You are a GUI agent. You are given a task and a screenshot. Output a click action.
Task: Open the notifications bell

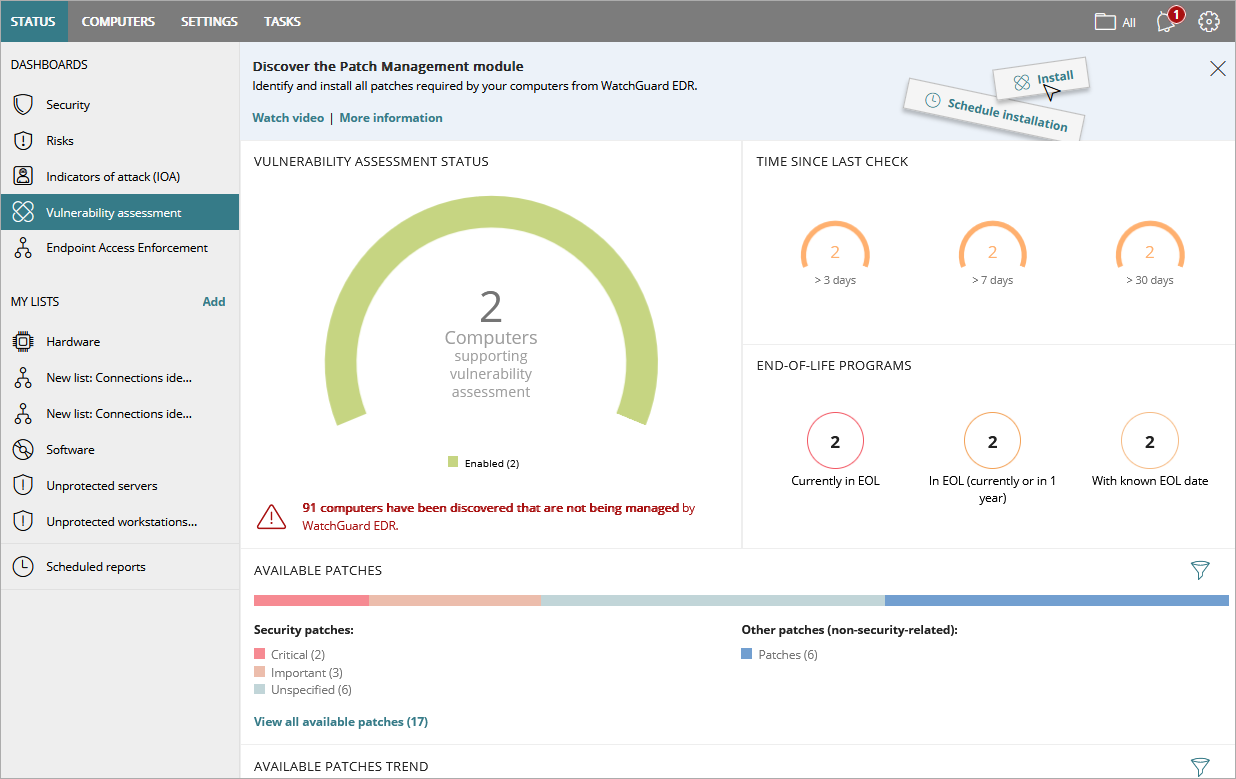(1165, 21)
